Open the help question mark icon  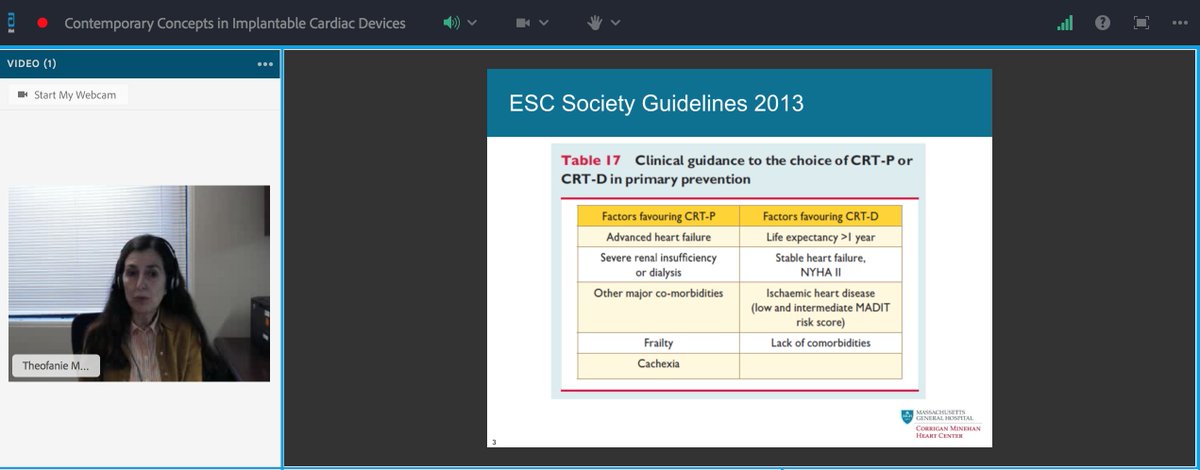tap(1103, 22)
